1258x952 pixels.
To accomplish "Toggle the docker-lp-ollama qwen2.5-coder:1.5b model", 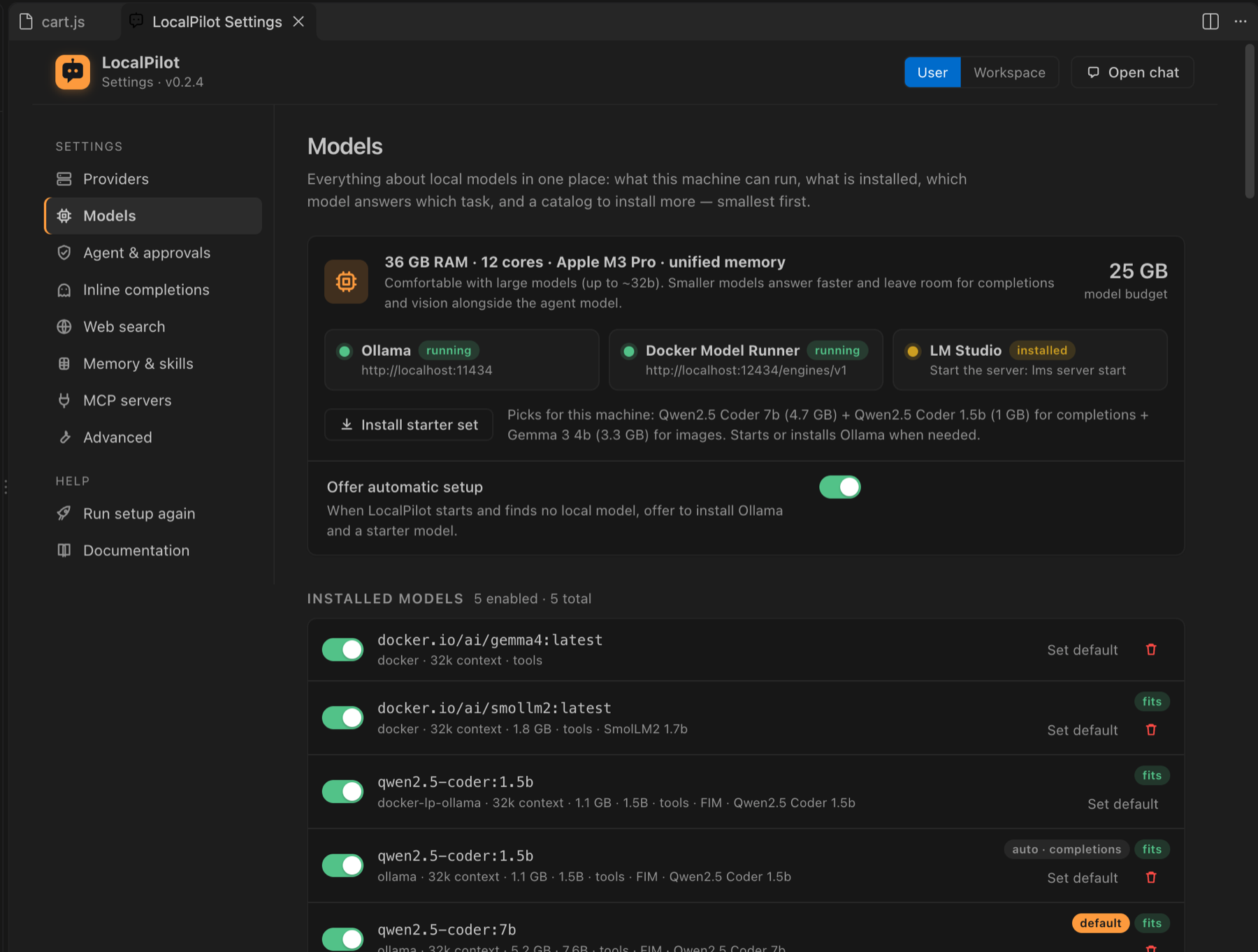I will pos(342,791).
